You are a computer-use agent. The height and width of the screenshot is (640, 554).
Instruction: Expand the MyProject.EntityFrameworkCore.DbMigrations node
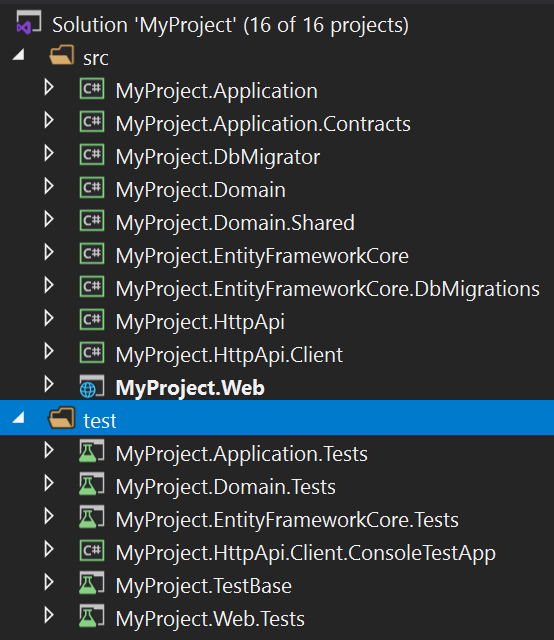49,285
